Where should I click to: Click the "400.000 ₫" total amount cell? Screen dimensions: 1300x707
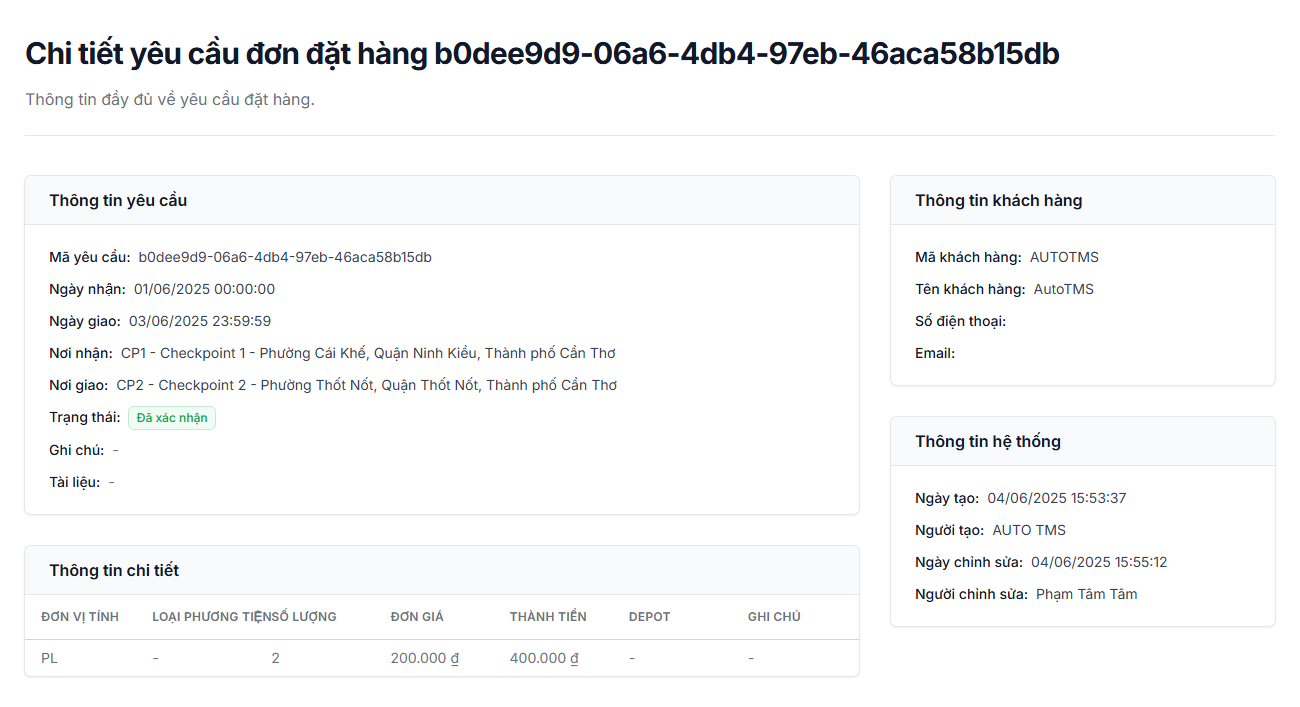(544, 658)
